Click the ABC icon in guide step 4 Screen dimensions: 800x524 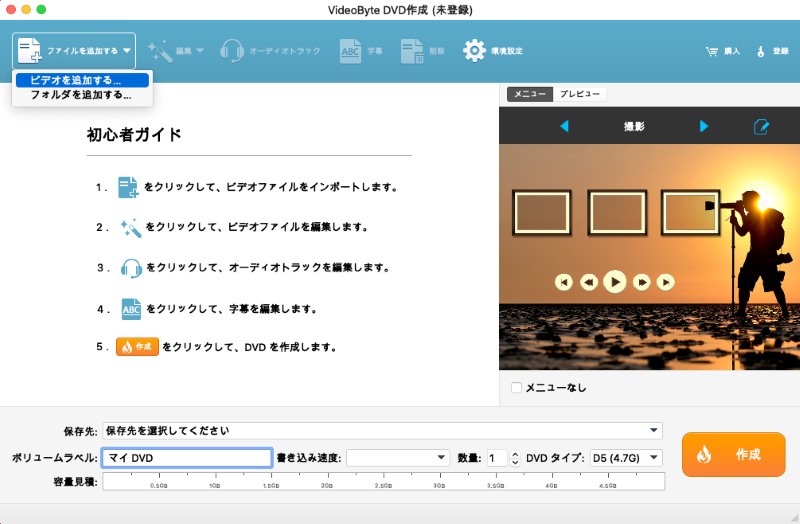click(x=131, y=309)
